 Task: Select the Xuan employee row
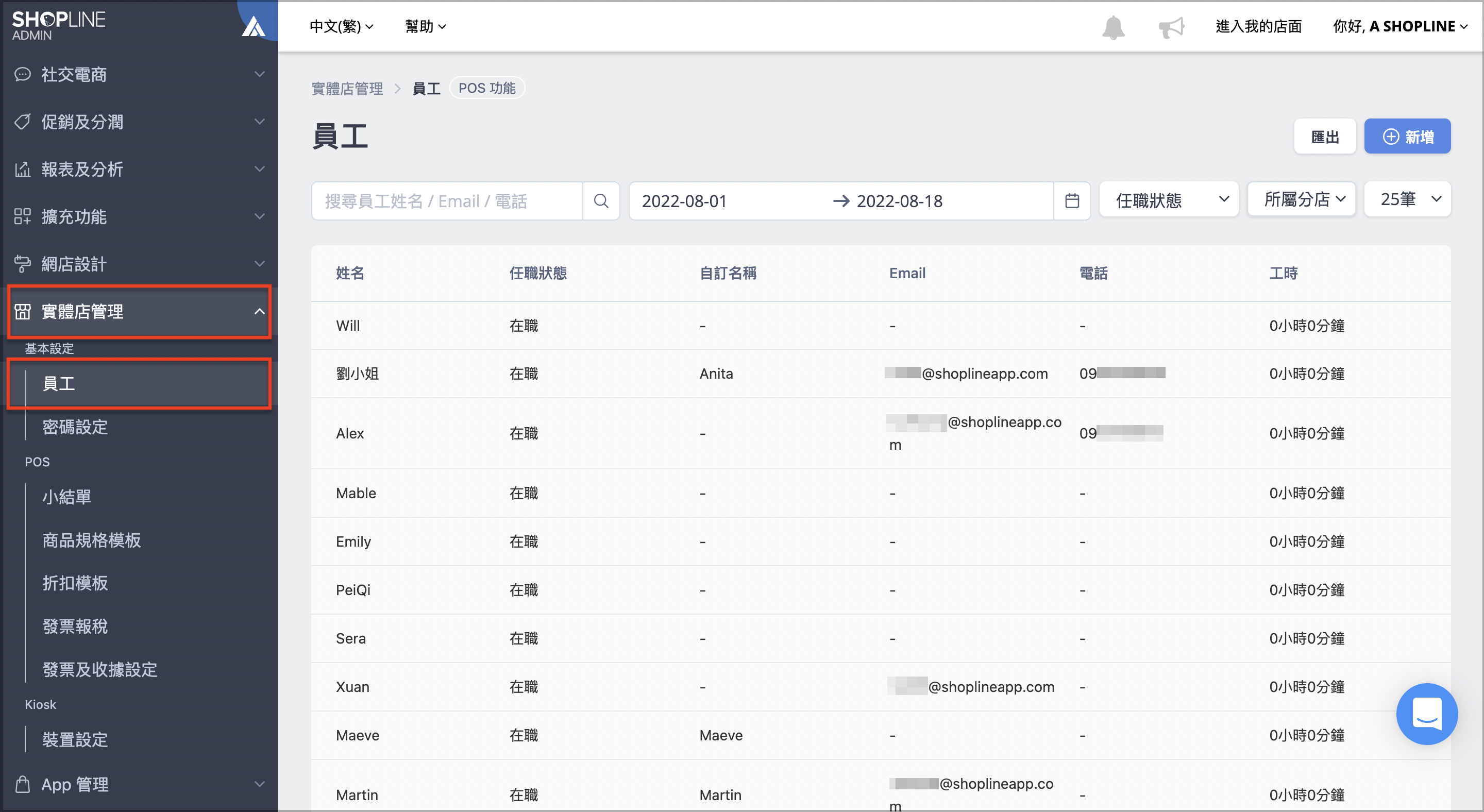pos(880,686)
